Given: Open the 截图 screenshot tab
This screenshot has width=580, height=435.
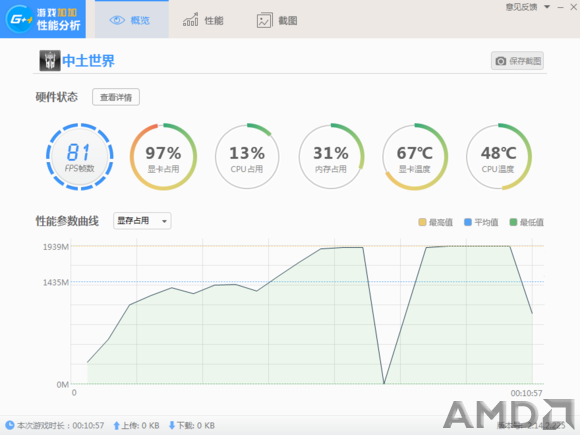Looking at the screenshot, I should pos(277,20).
